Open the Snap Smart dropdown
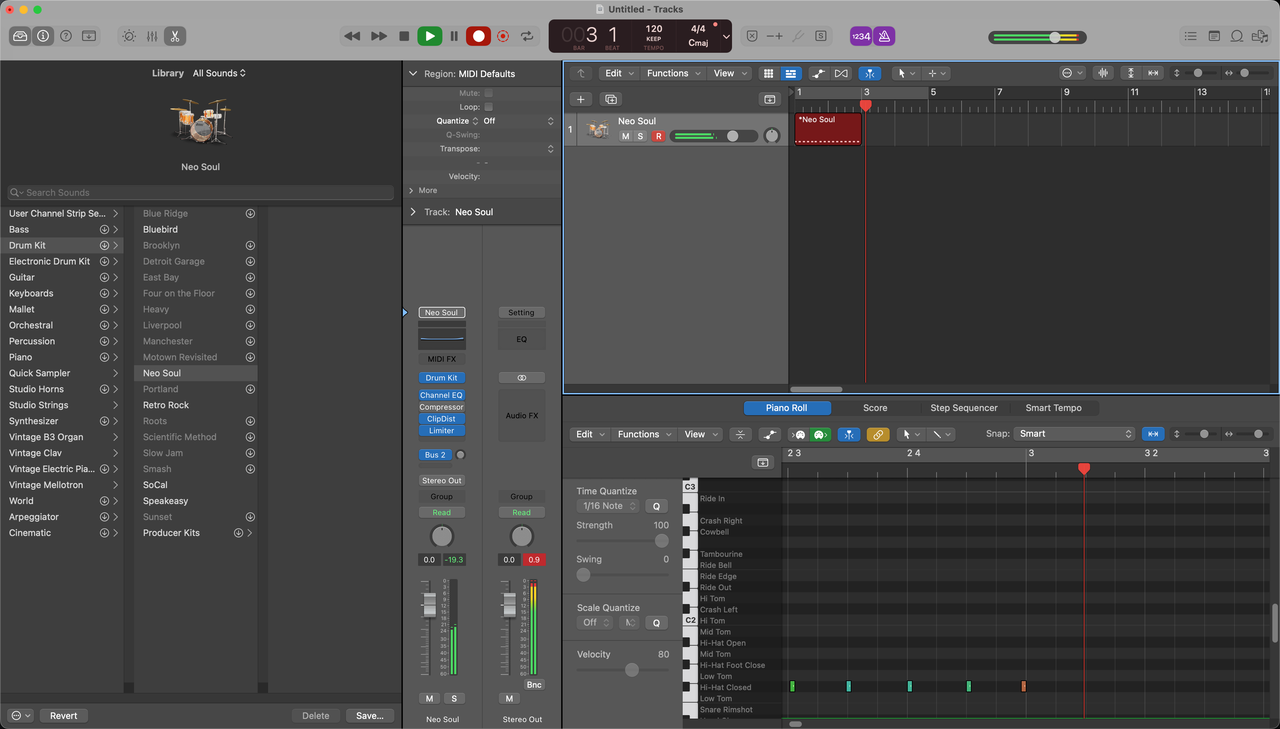The height and width of the screenshot is (729, 1280). tap(1074, 434)
